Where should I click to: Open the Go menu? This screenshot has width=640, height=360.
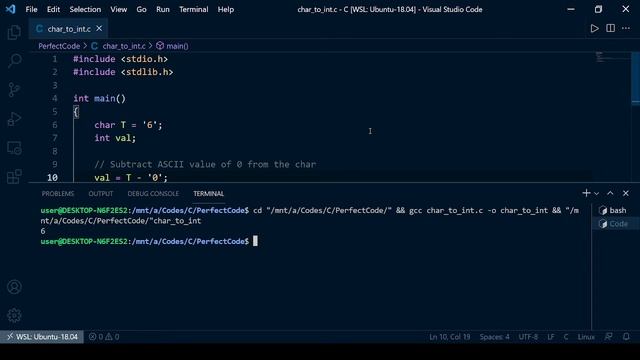141,9
